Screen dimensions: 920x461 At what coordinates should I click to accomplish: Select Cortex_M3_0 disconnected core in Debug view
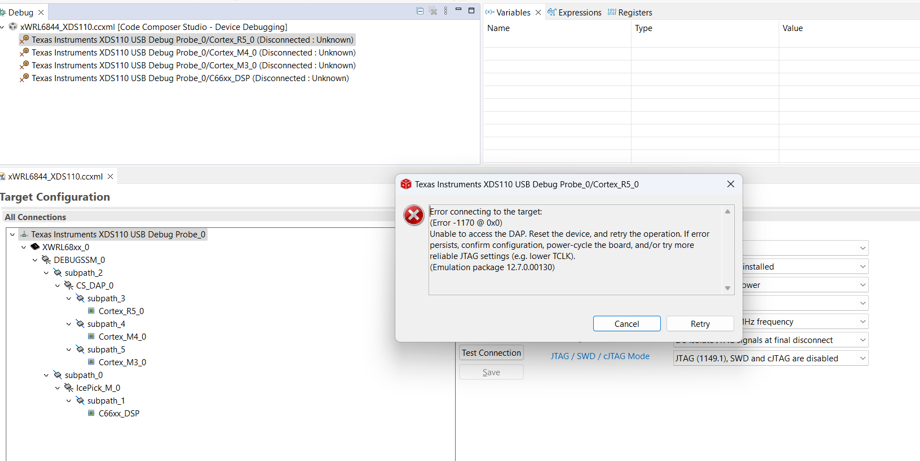coord(193,65)
